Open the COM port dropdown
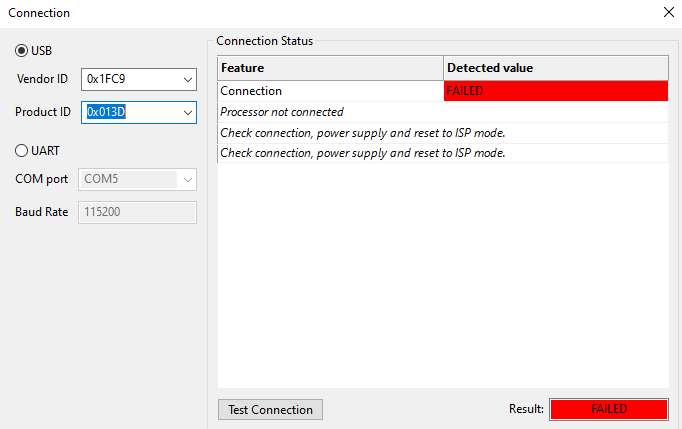 (x=186, y=180)
